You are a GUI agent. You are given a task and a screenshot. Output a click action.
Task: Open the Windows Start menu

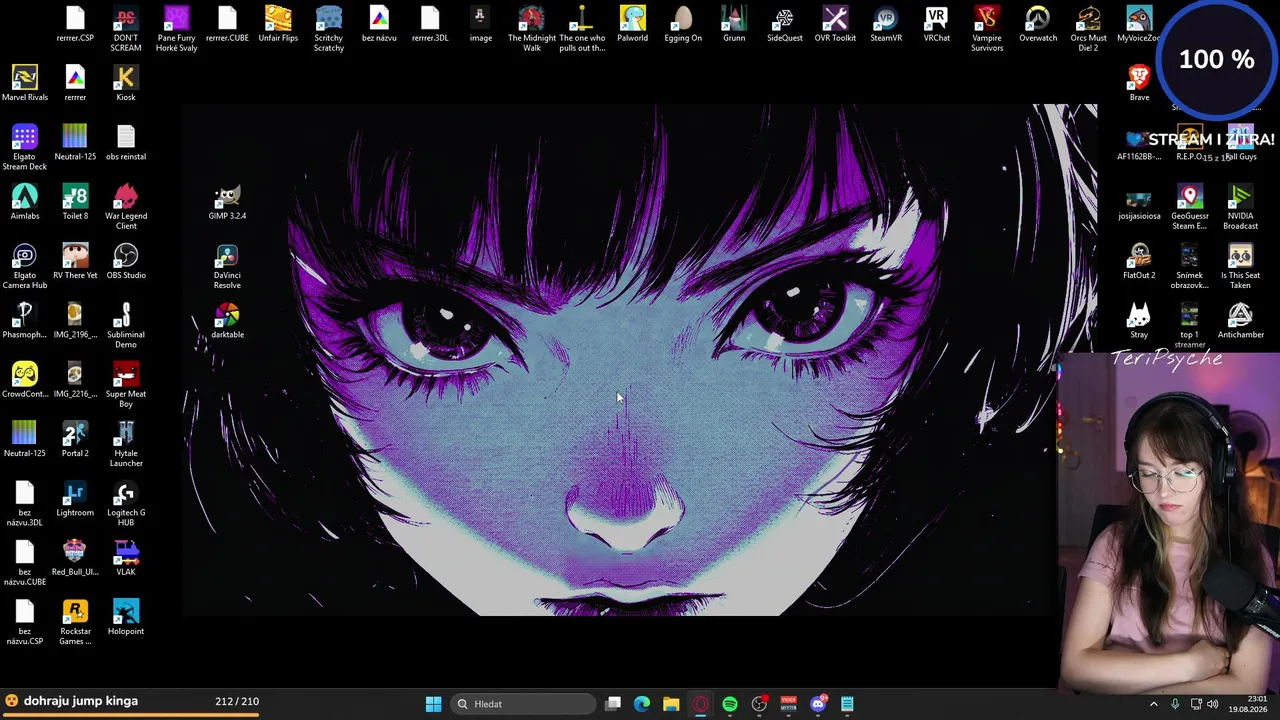tap(433, 704)
